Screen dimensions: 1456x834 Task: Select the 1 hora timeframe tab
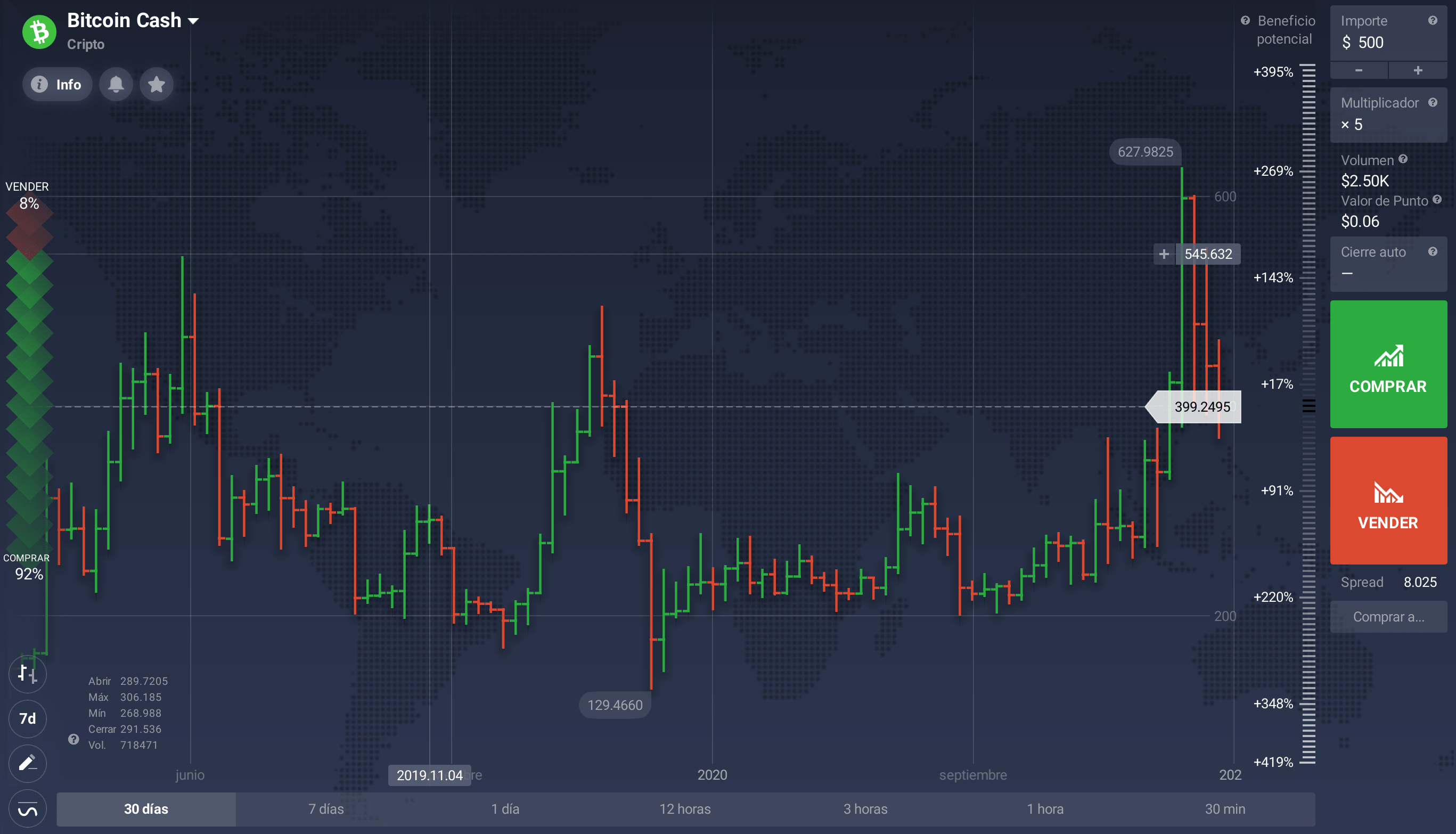coord(1045,809)
